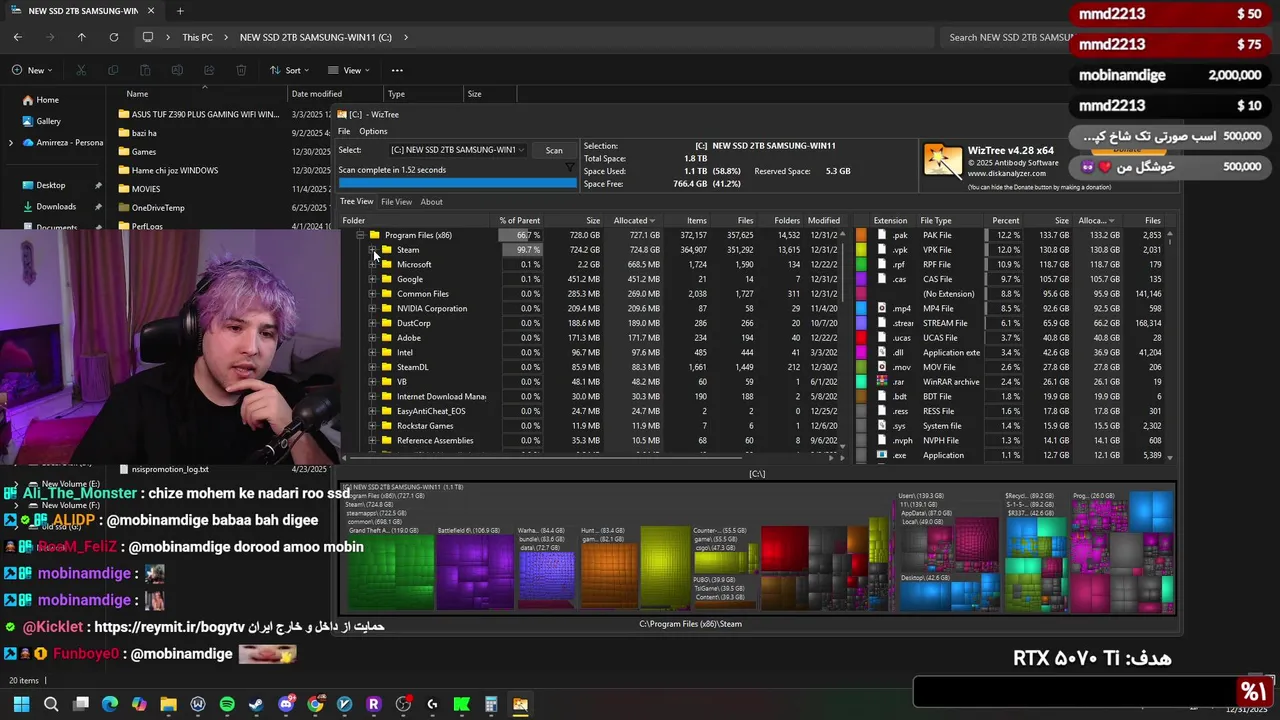The image size is (1280, 720).
Task: Select the .rar WinRAR archive row icon
Action: [x=881, y=382]
